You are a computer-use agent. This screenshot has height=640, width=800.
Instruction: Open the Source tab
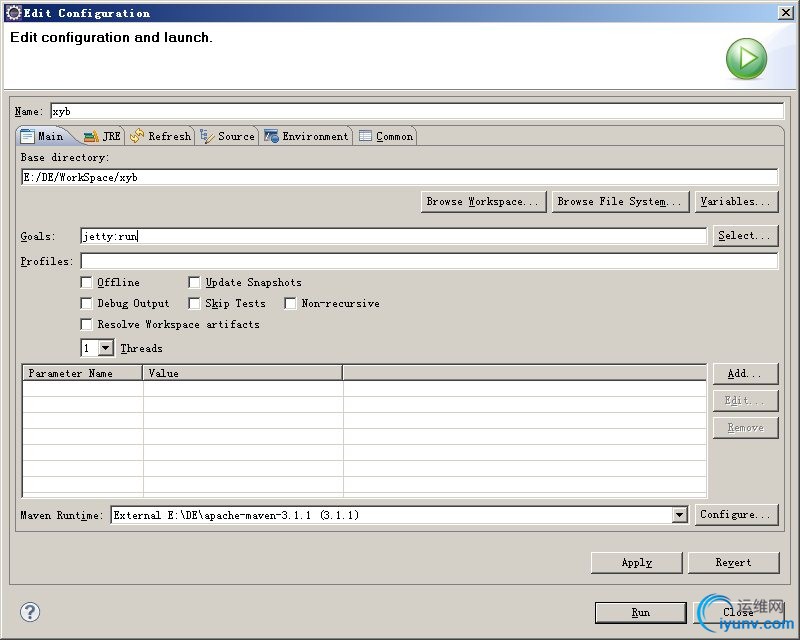click(x=228, y=136)
